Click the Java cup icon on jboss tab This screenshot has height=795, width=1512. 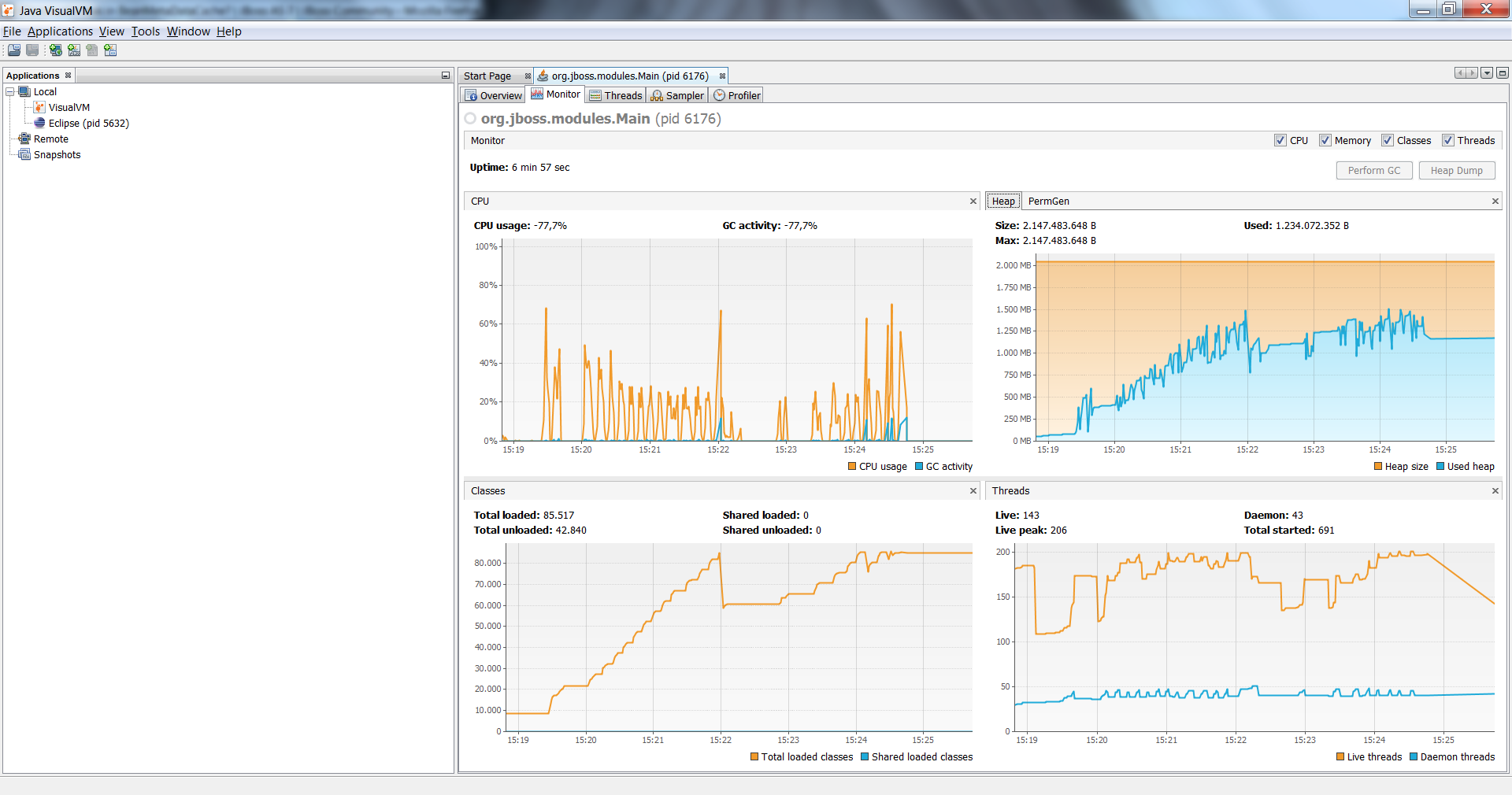click(x=543, y=76)
